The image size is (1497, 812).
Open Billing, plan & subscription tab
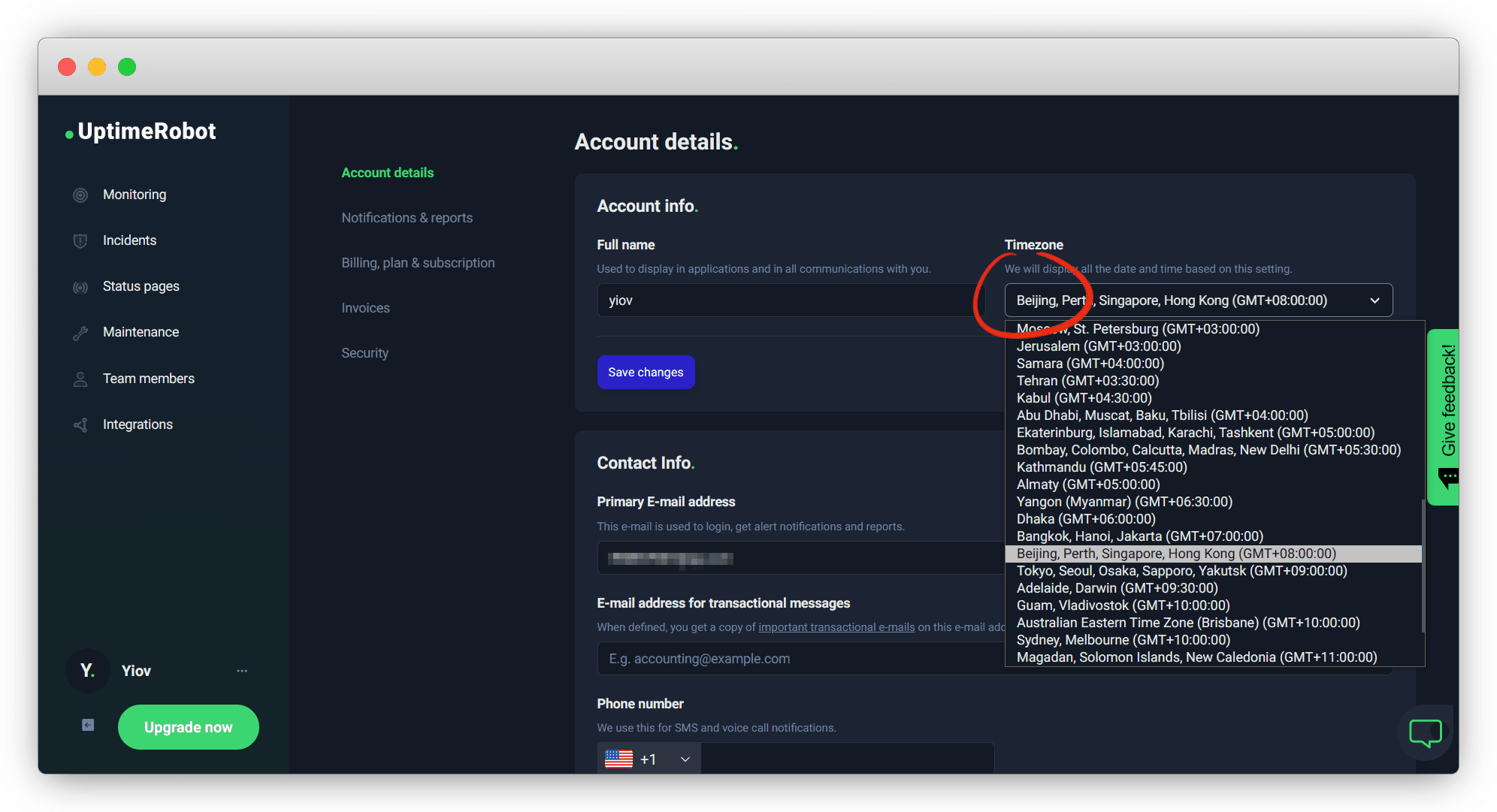[418, 263]
